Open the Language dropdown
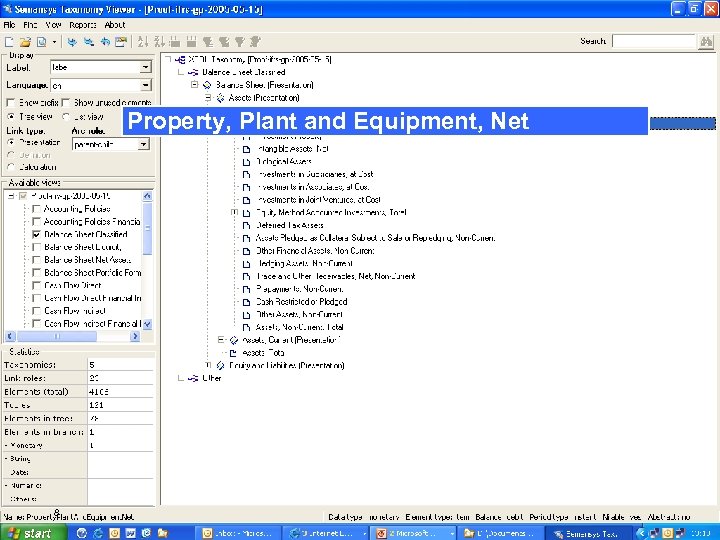The width and height of the screenshot is (720, 540). [x=145, y=86]
